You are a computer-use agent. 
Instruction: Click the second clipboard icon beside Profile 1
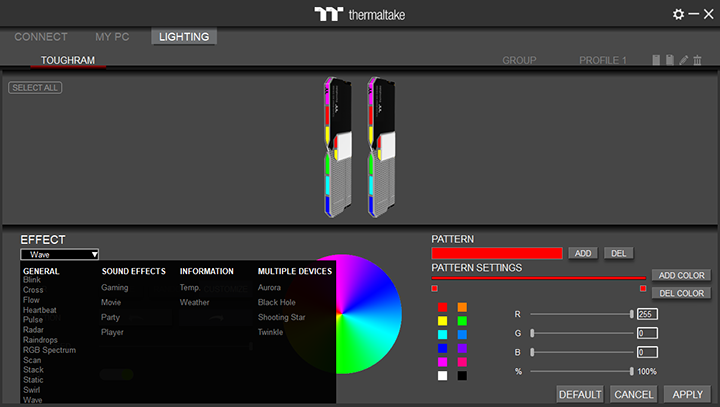[x=670, y=60]
